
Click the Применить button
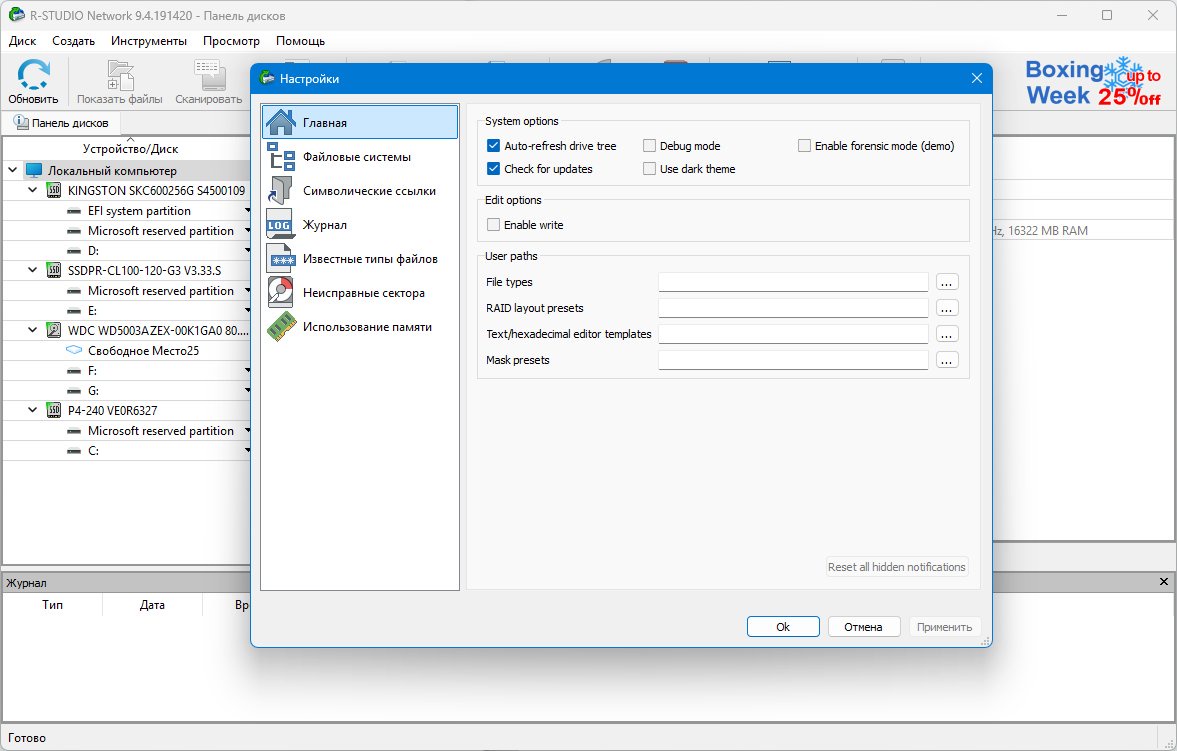[944, 627]
